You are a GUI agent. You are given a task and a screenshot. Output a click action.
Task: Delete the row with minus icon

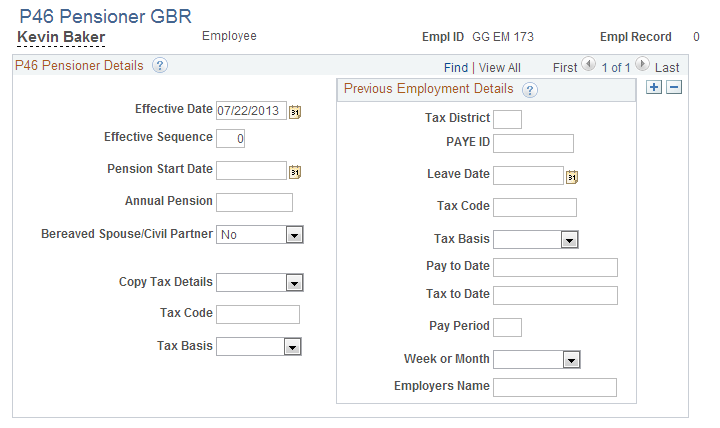coord(674,87)
